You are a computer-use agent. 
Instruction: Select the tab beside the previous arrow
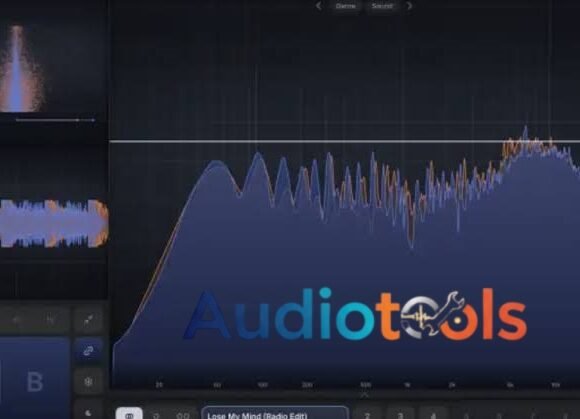(345, 6)
